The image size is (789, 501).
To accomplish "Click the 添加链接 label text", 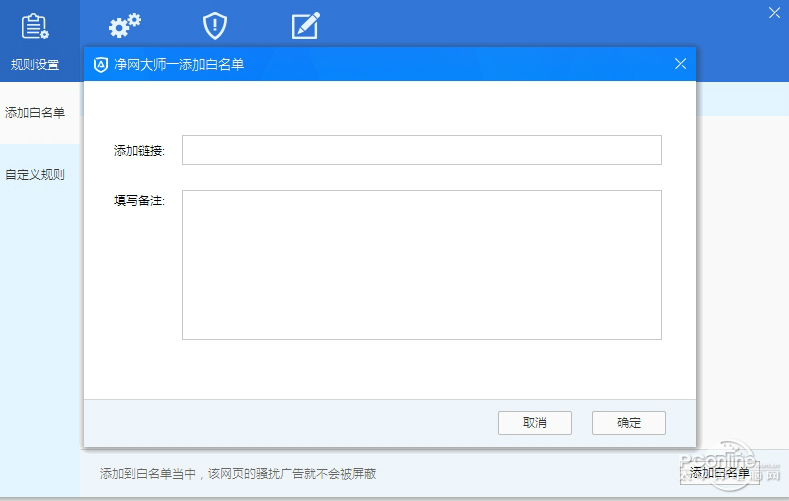I will (139, 150).
